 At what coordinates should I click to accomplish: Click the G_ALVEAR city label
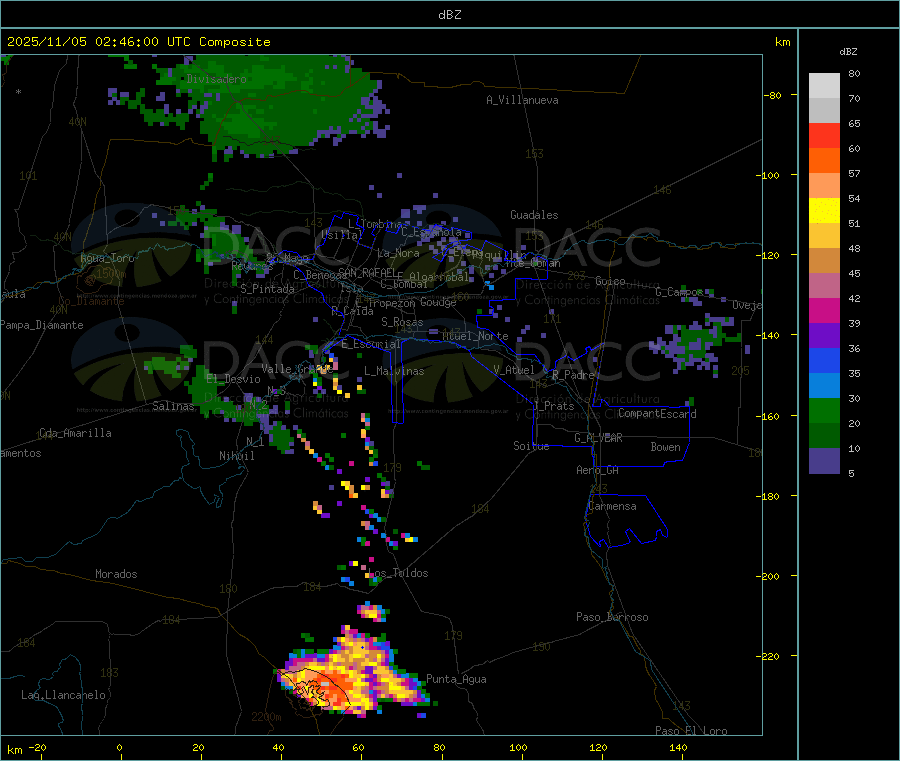pyautogui.click(x=598, y=438)
